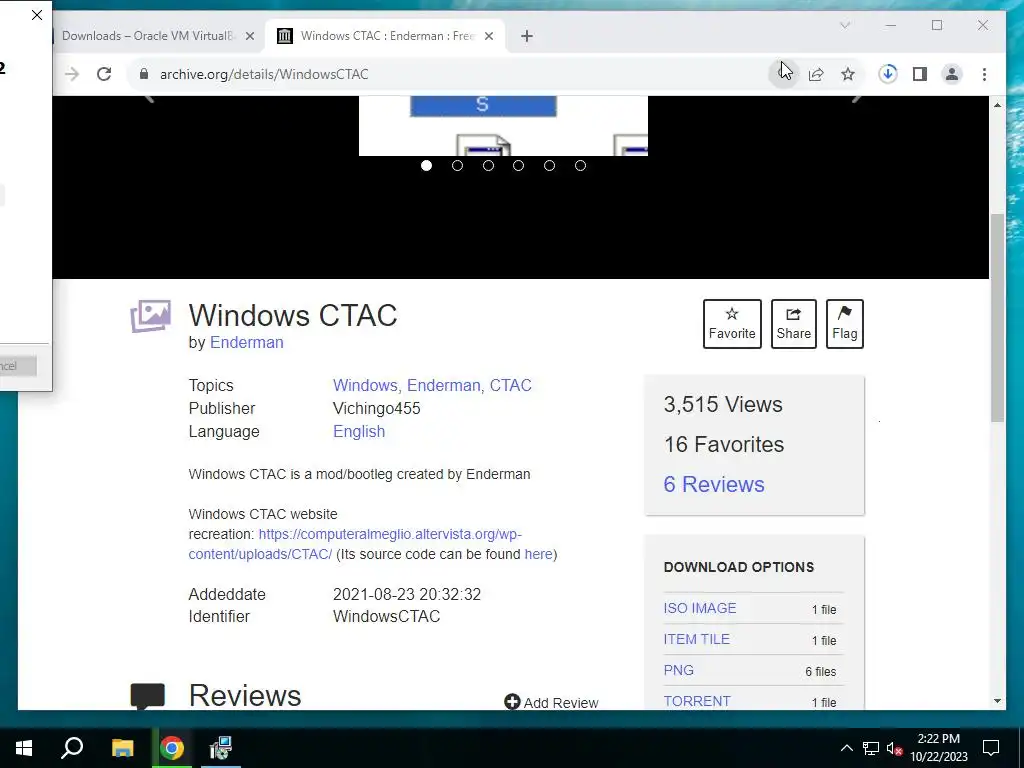Open the Chrome downloads indicator
The width and height of the screenshot is (1024, 768).
coord(888,74)
